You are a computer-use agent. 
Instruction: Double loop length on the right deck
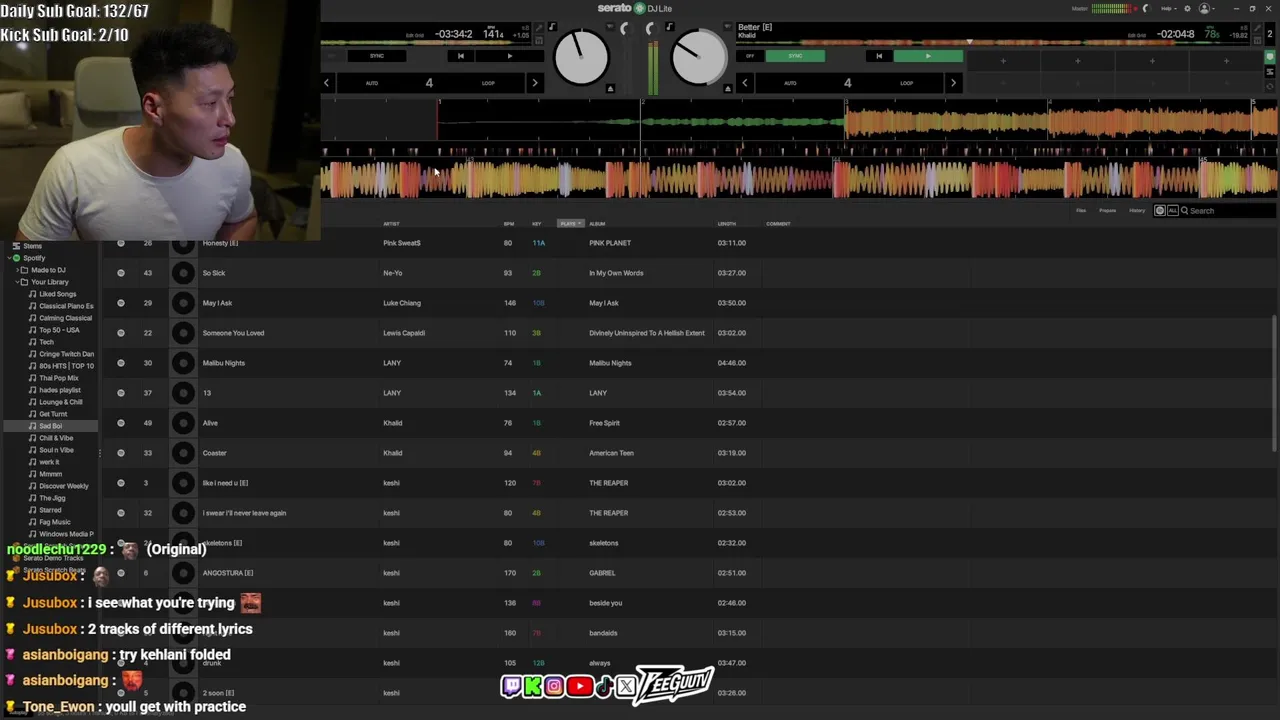coord(952,83)
